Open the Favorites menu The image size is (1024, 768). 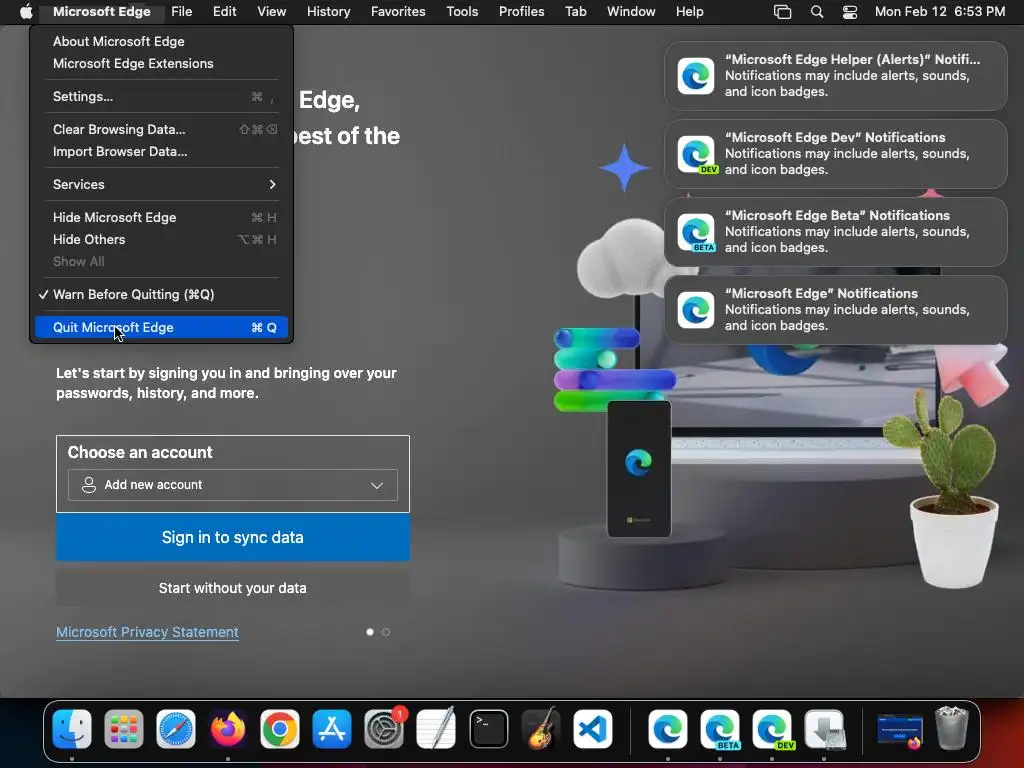[x=398, y=12]
